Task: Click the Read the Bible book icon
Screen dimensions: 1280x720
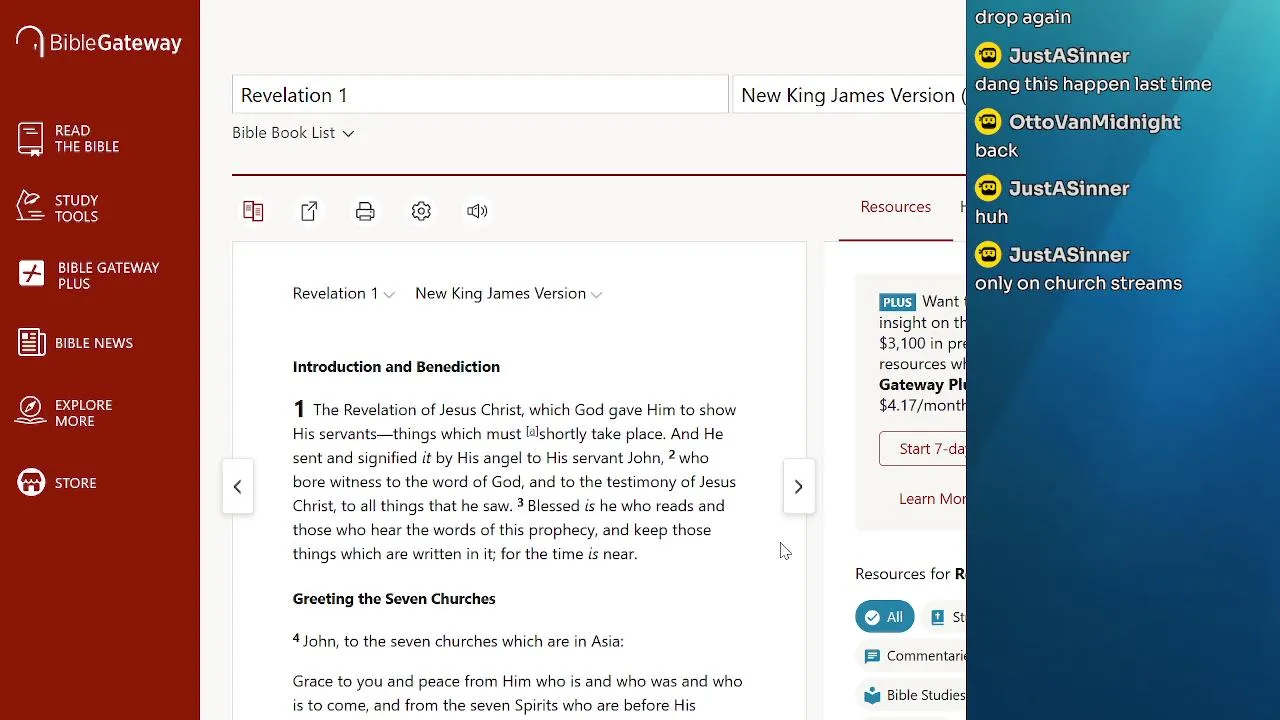Action: tap(31, 139)
